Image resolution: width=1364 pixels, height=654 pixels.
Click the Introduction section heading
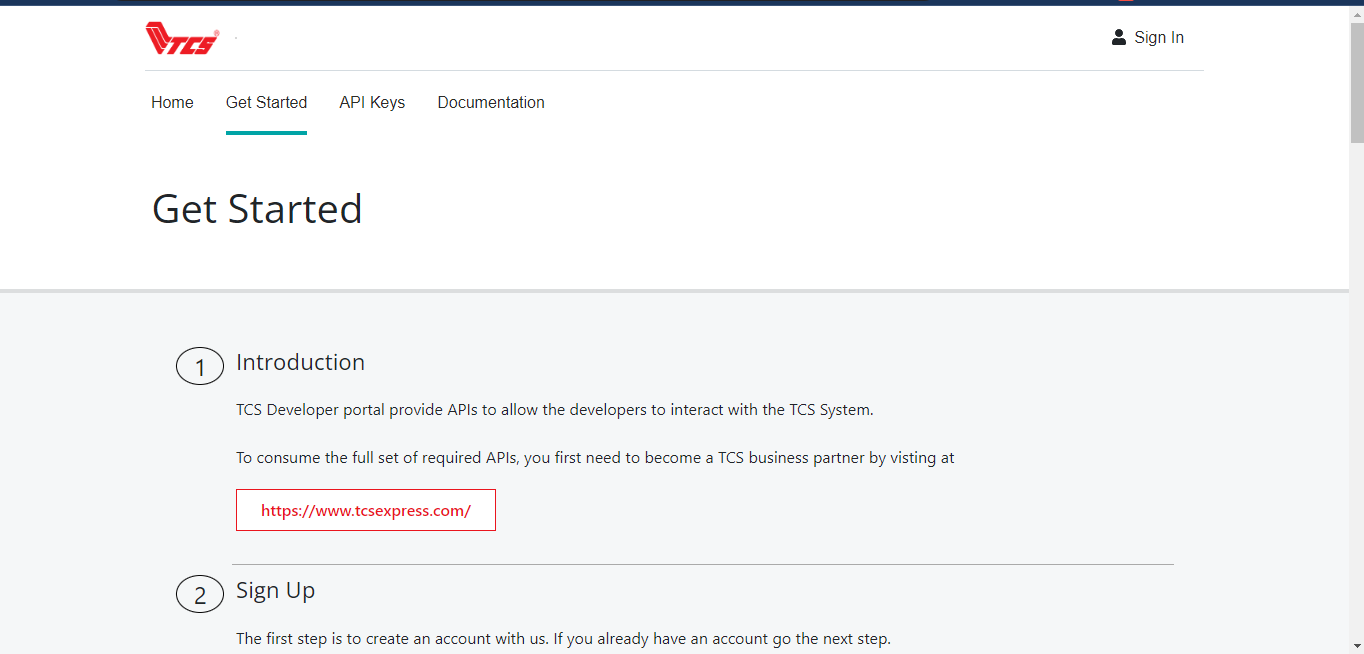[x=300, y=362]
